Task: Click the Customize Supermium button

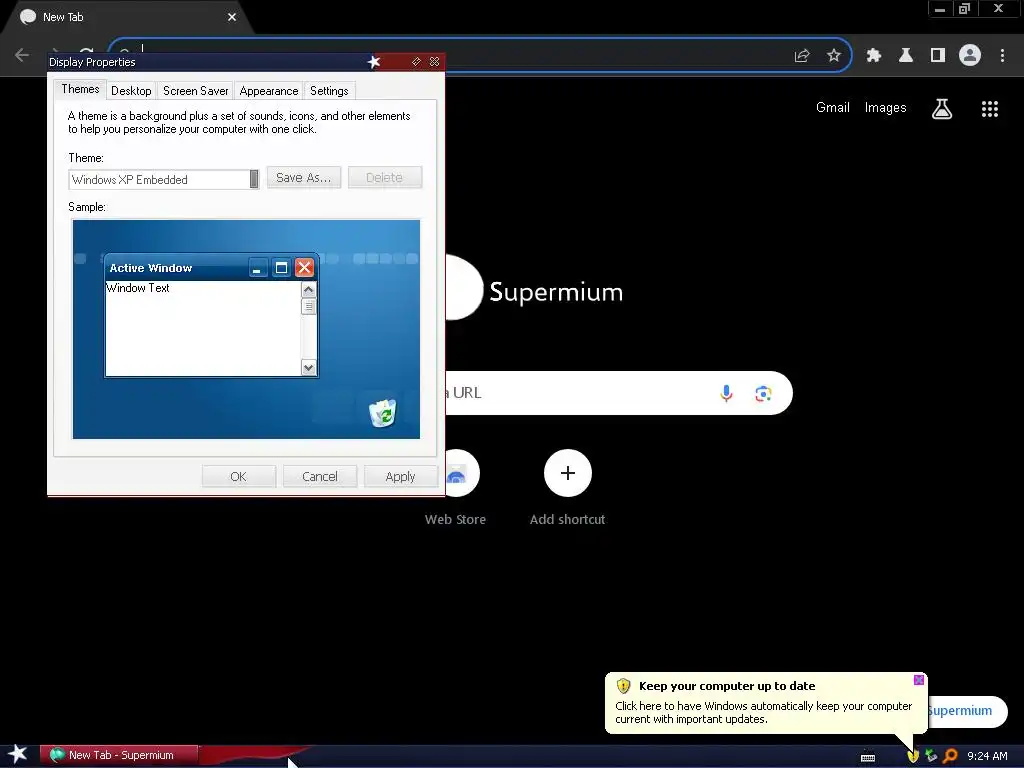Action: [x=967, y=711]
